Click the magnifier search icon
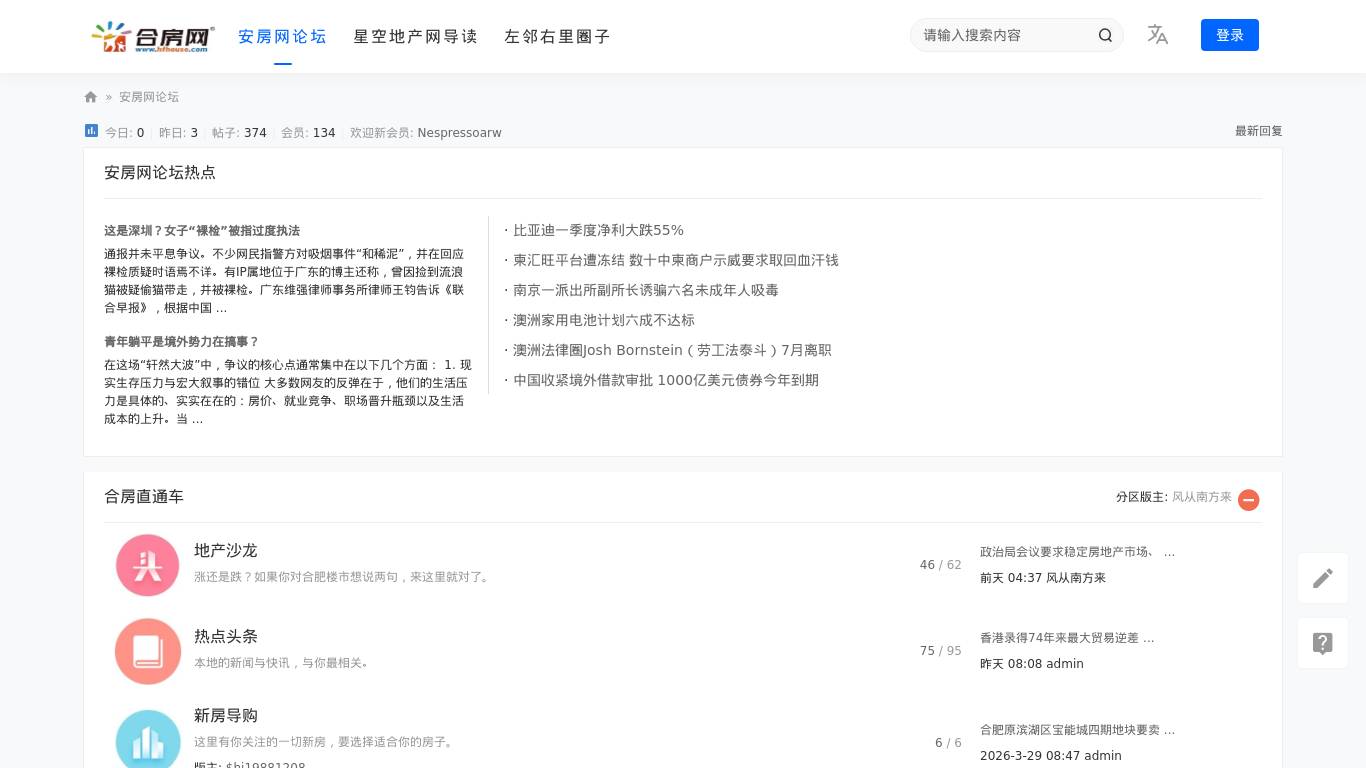 1105,35
